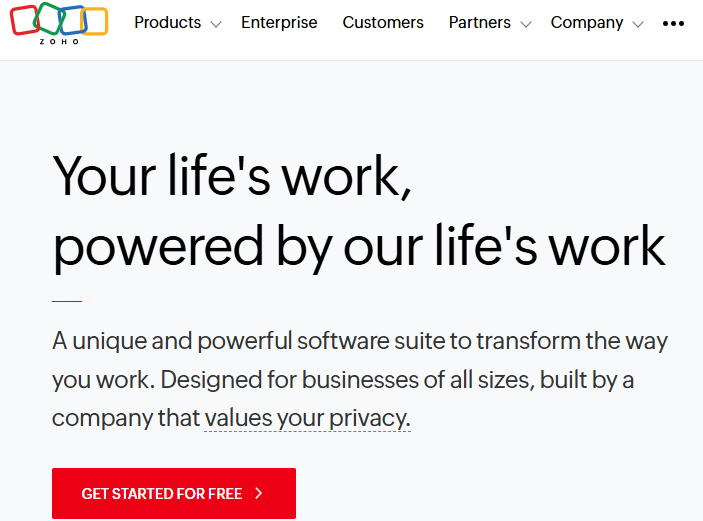703x521 pixels.
Task: Expand the Products dropdown chevron
Action: coord(216,24)
